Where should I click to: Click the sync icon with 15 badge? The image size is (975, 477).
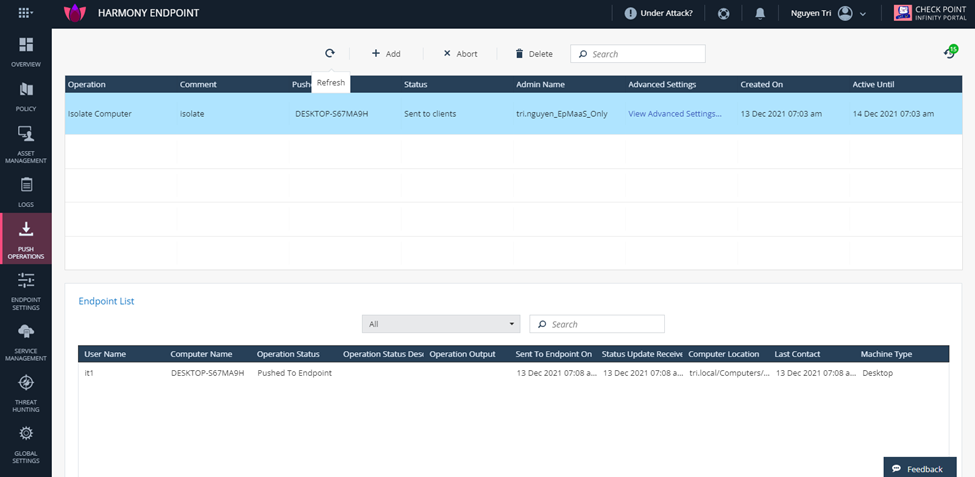point(950,52)
